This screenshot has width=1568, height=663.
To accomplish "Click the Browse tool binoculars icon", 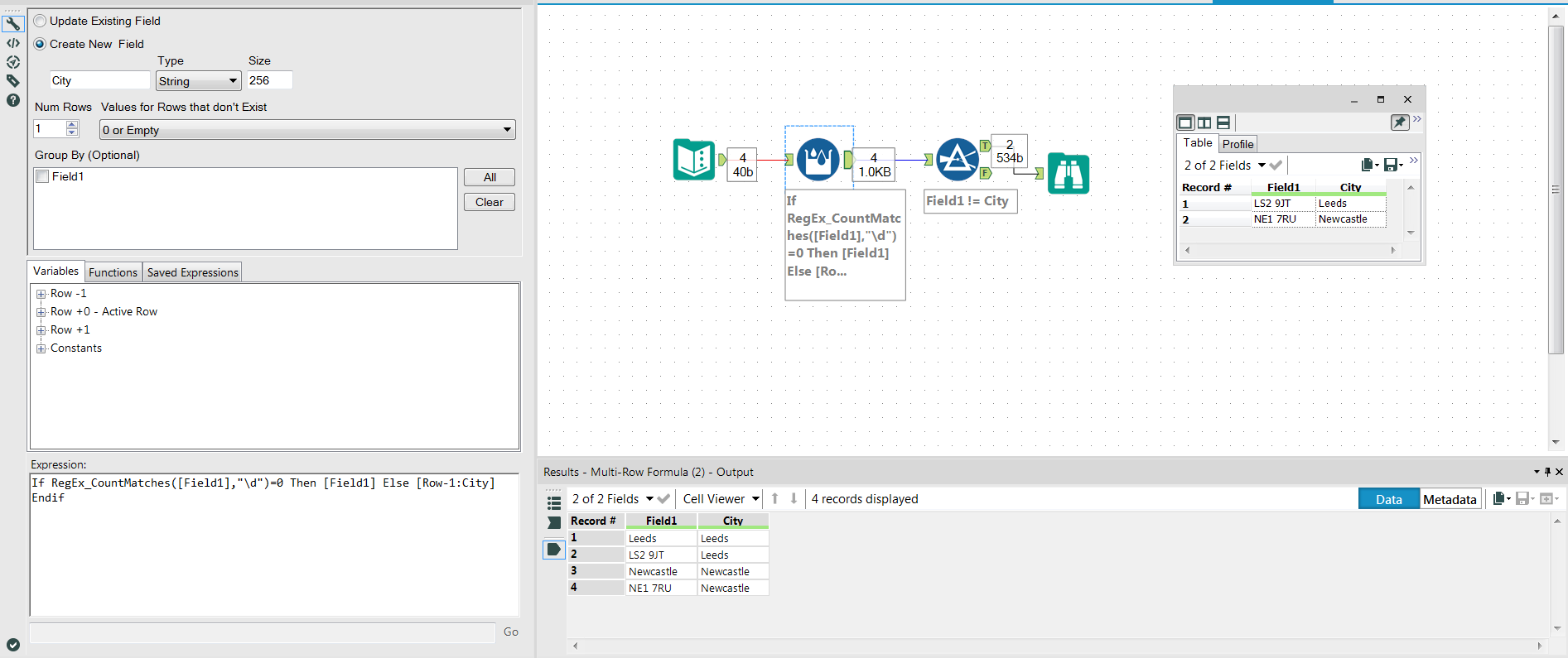I will coord(1068,174).
